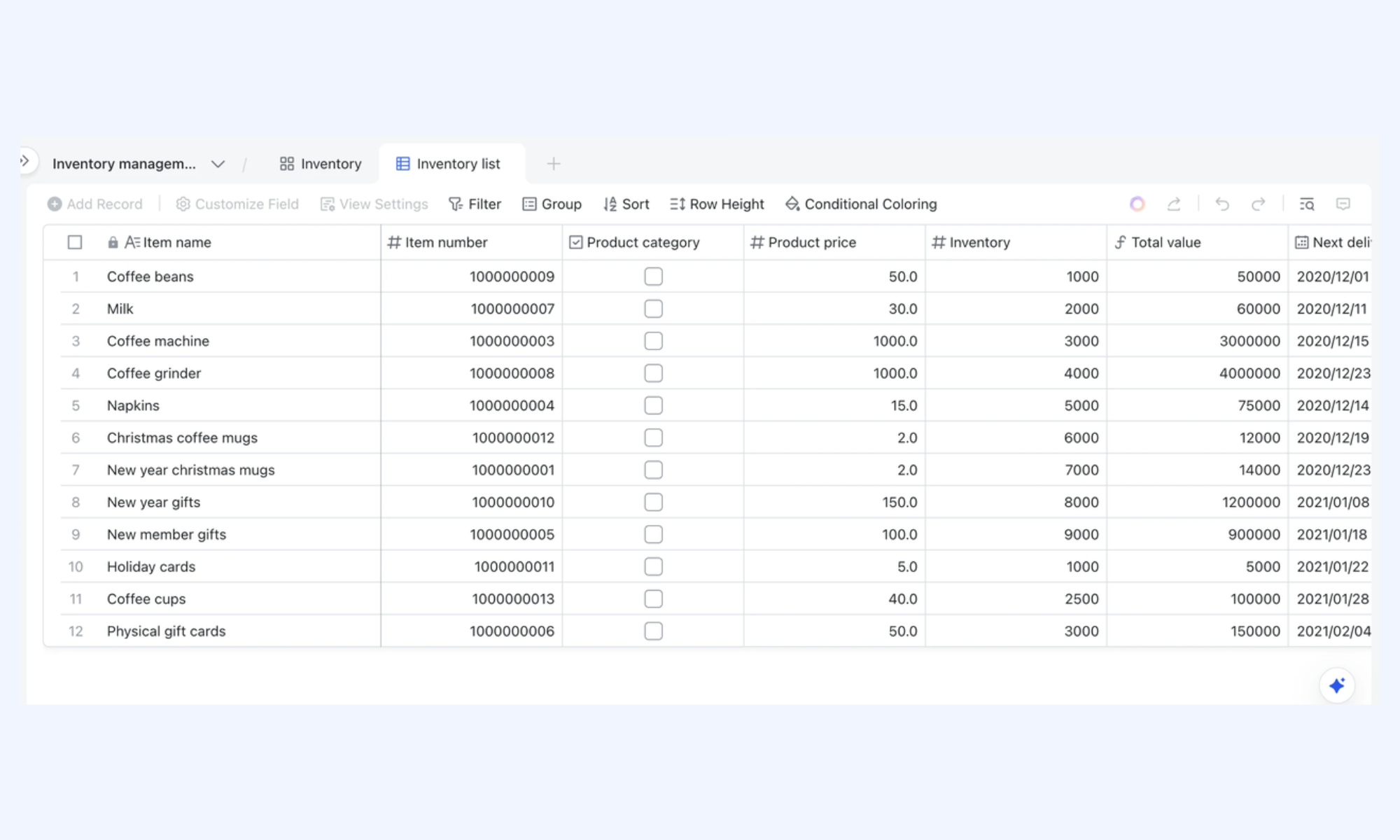Click the Add Record button

click(94, 204)
